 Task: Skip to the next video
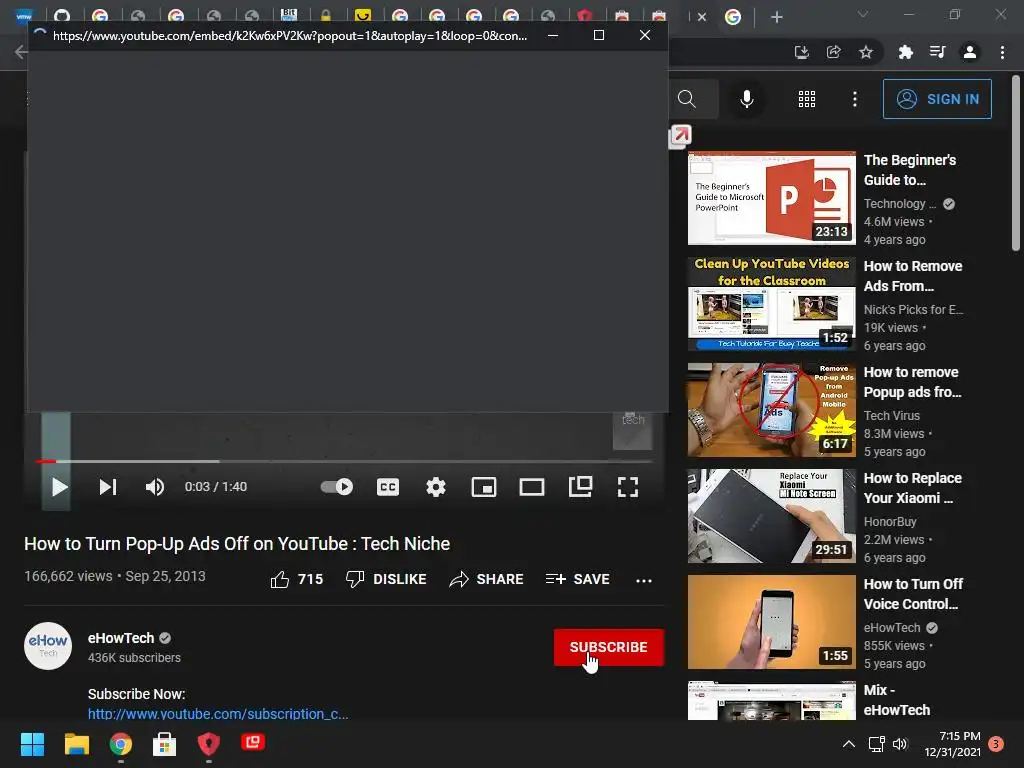click(108, 487)
